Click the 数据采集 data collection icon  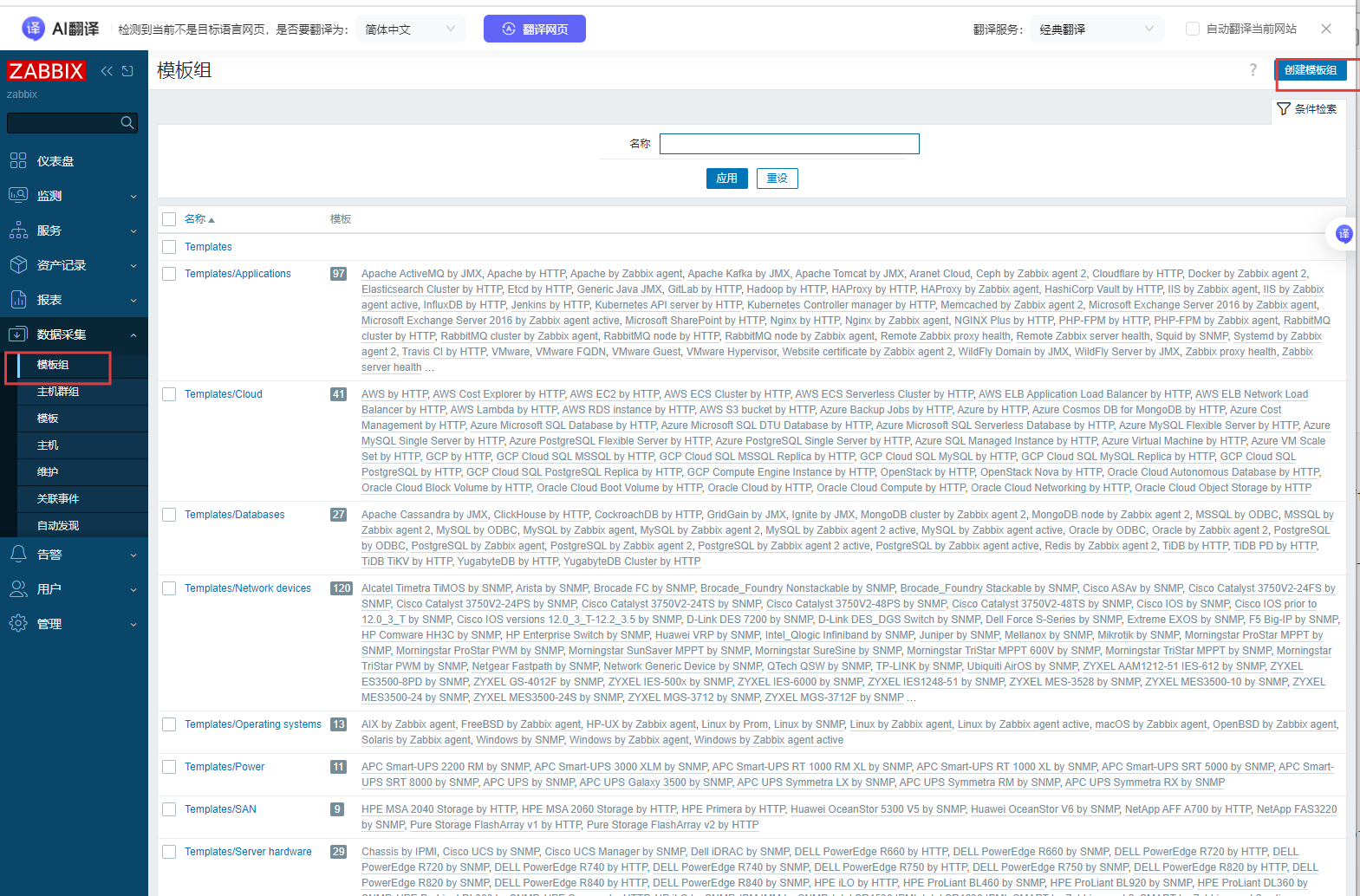point(18,334)
